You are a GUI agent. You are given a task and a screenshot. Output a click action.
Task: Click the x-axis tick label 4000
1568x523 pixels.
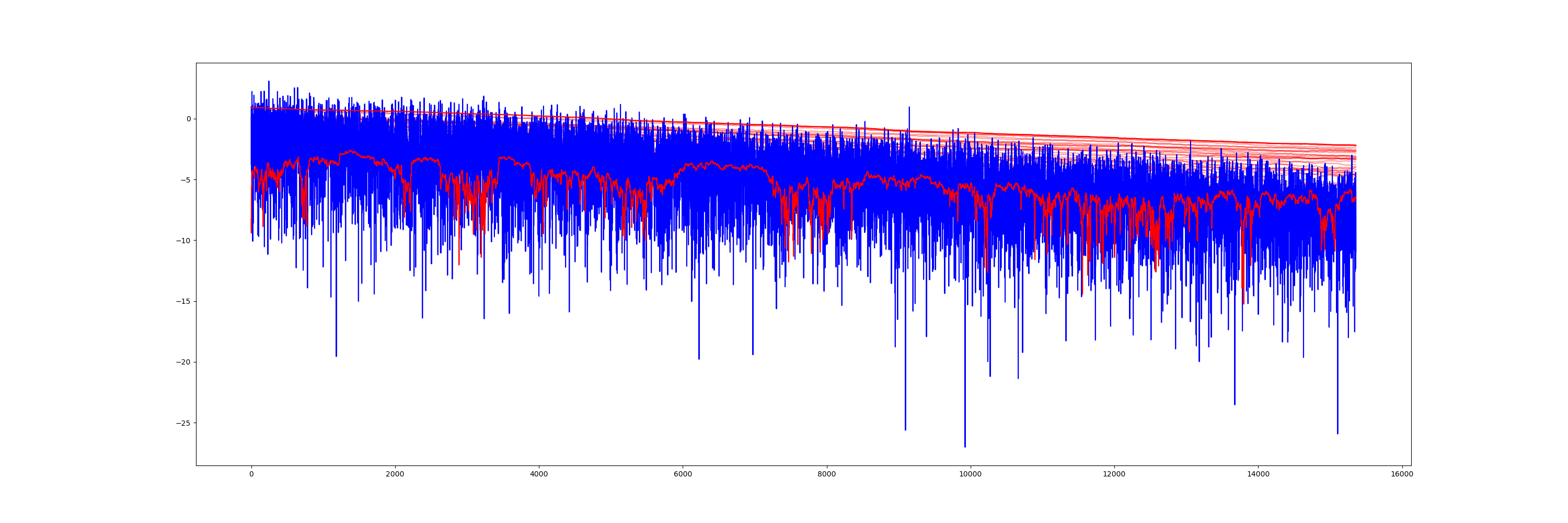coord(539,474)
